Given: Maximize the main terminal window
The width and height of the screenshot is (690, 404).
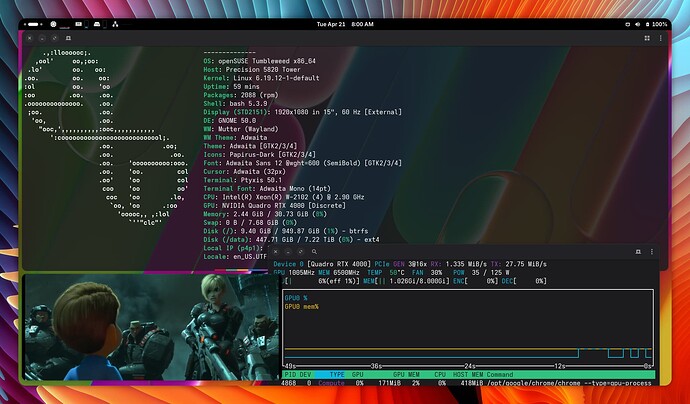Looking at the screenshot, I should (55, 38).
